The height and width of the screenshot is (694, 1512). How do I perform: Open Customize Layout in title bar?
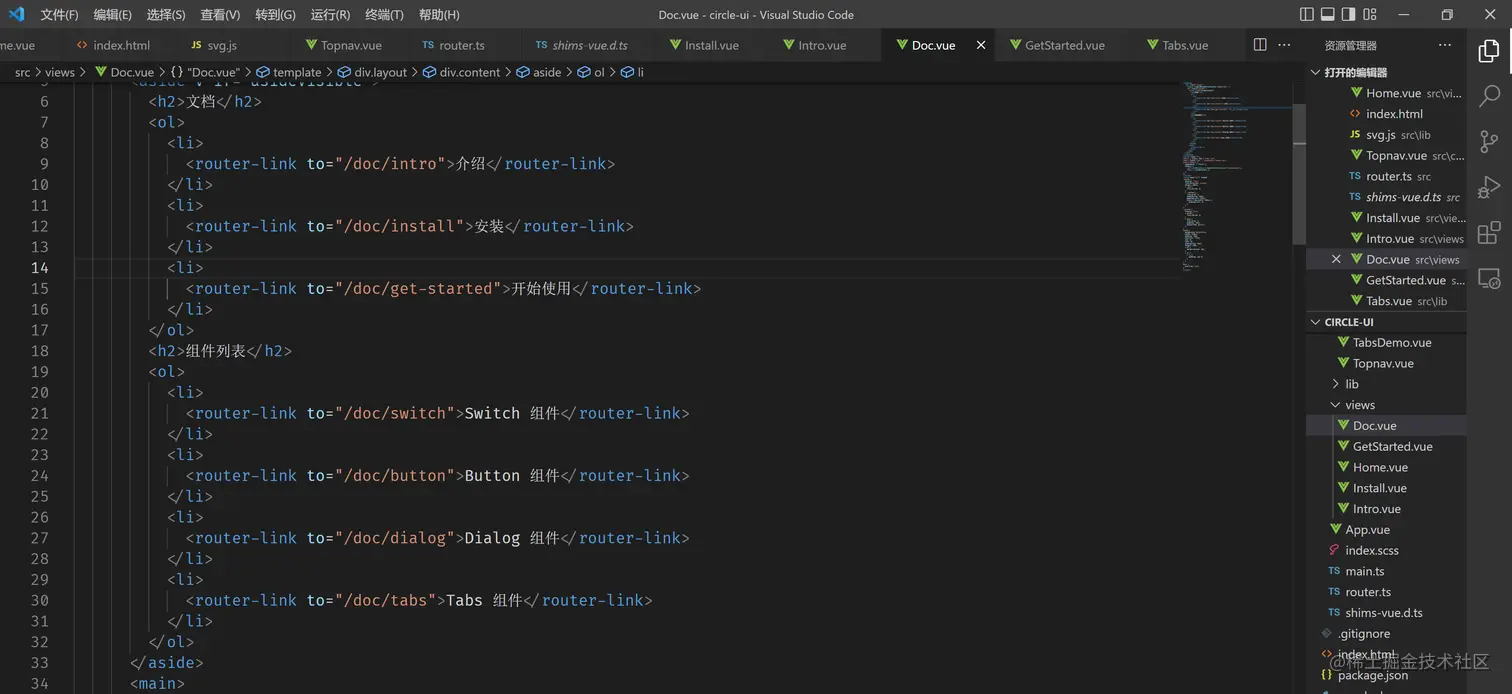[1370, 14]
